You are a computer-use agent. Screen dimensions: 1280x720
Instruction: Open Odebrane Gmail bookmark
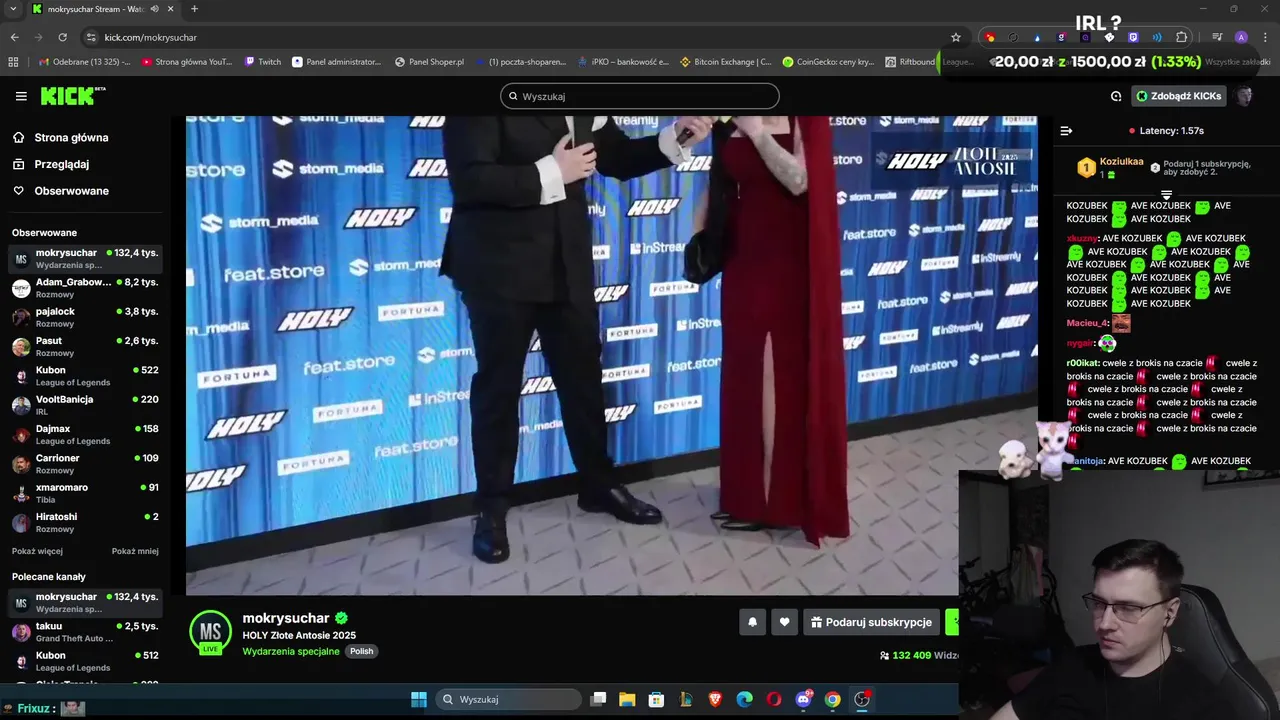84,62
